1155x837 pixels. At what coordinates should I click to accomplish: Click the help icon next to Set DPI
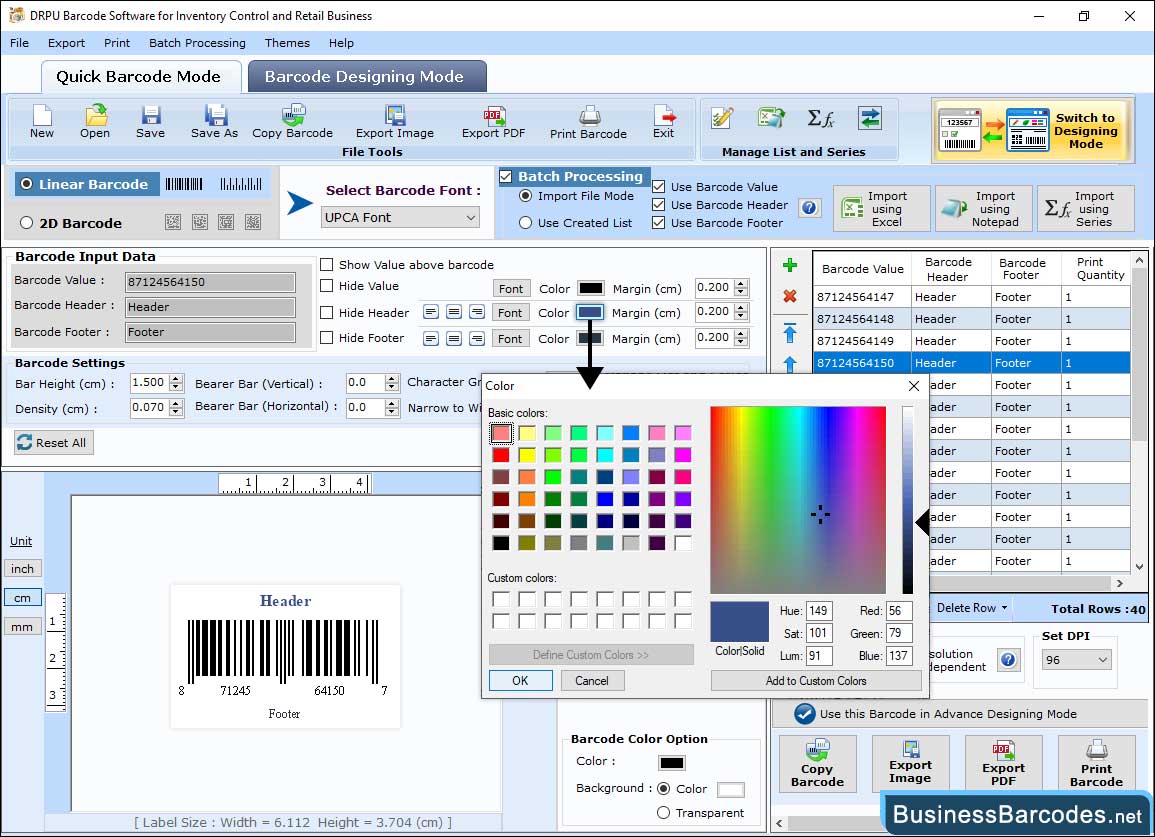coord(1008,659)
